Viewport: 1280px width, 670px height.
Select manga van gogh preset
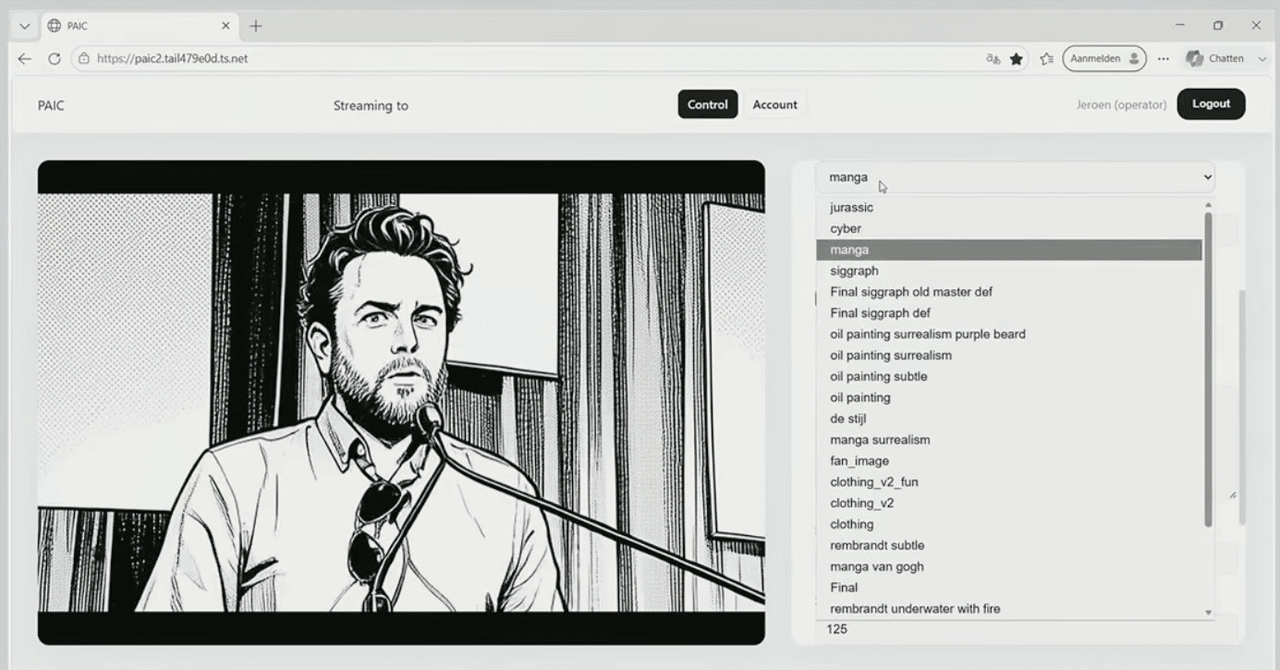(1009, 566)
